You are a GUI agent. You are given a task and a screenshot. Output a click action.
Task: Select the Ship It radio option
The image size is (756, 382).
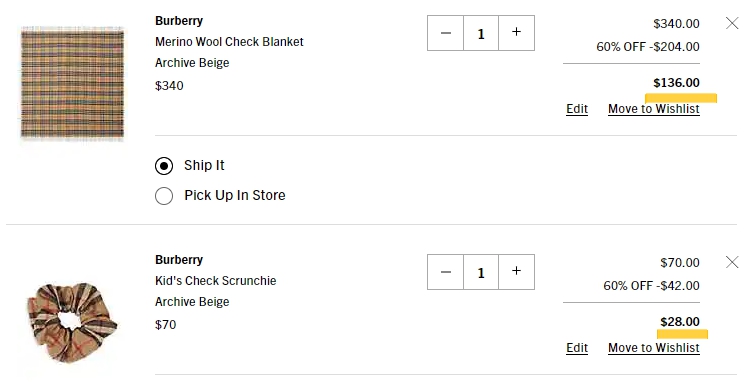tap(164, 166)
